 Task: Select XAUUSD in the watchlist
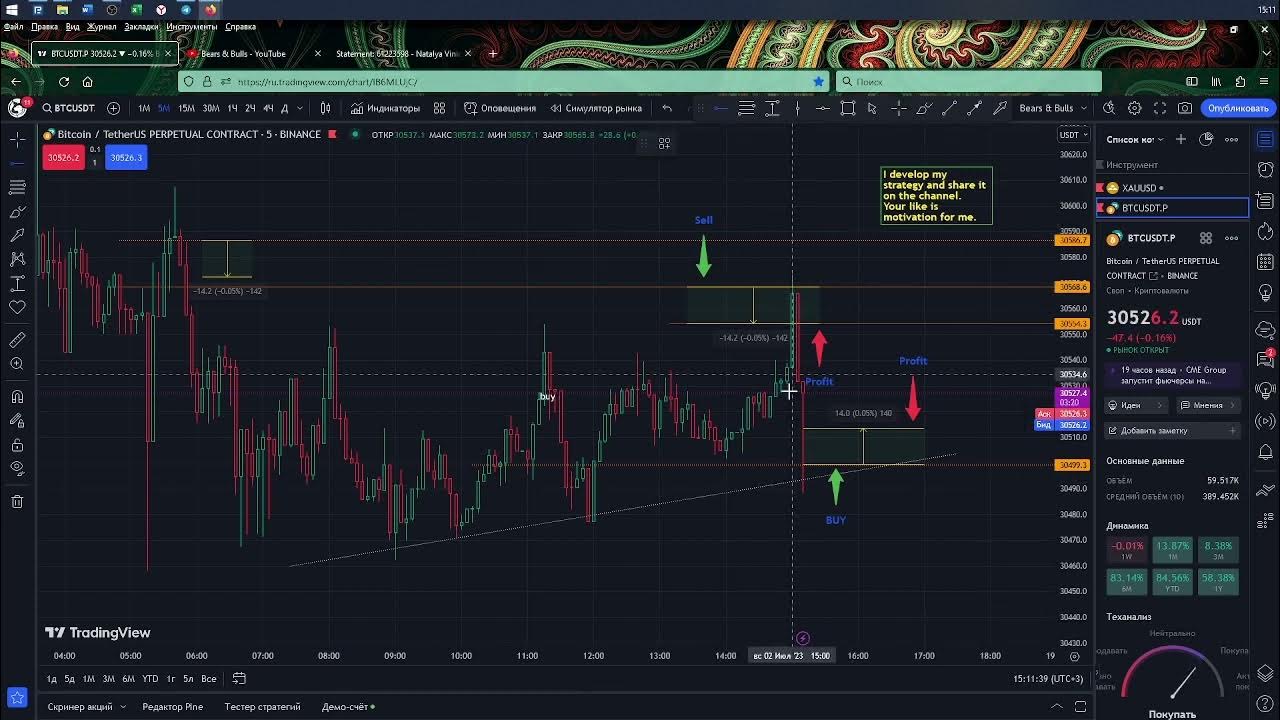click(x=1172, y=188)
